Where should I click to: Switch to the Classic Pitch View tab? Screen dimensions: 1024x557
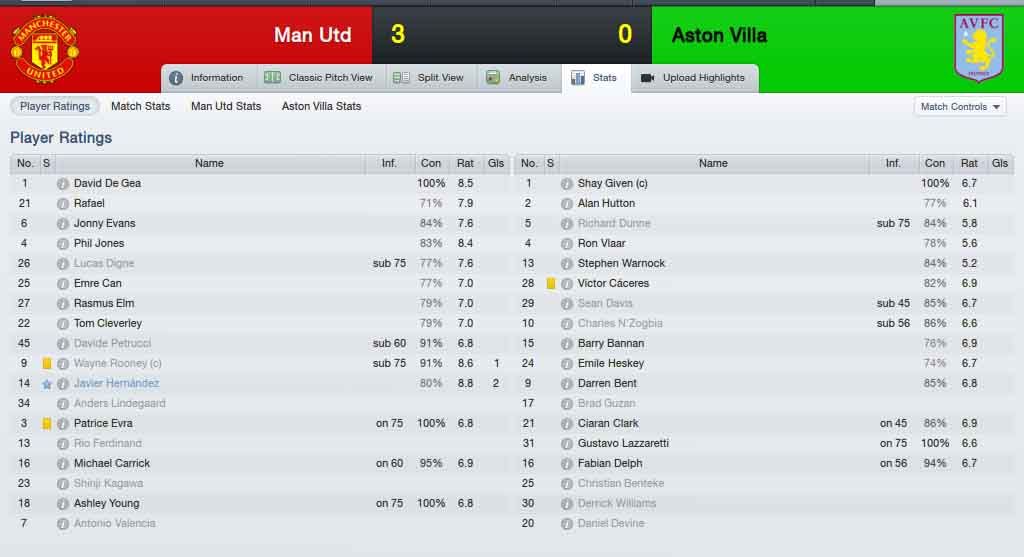[319, 78]
